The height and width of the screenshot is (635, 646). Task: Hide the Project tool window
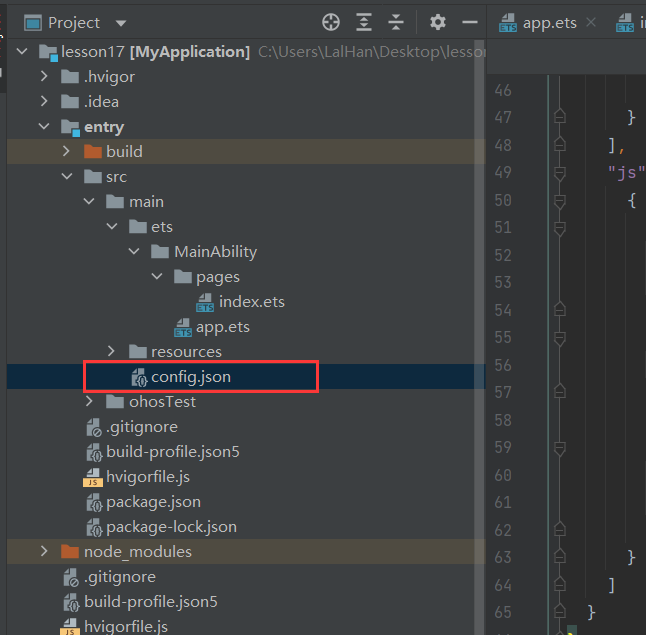click(x=470, y=22)
